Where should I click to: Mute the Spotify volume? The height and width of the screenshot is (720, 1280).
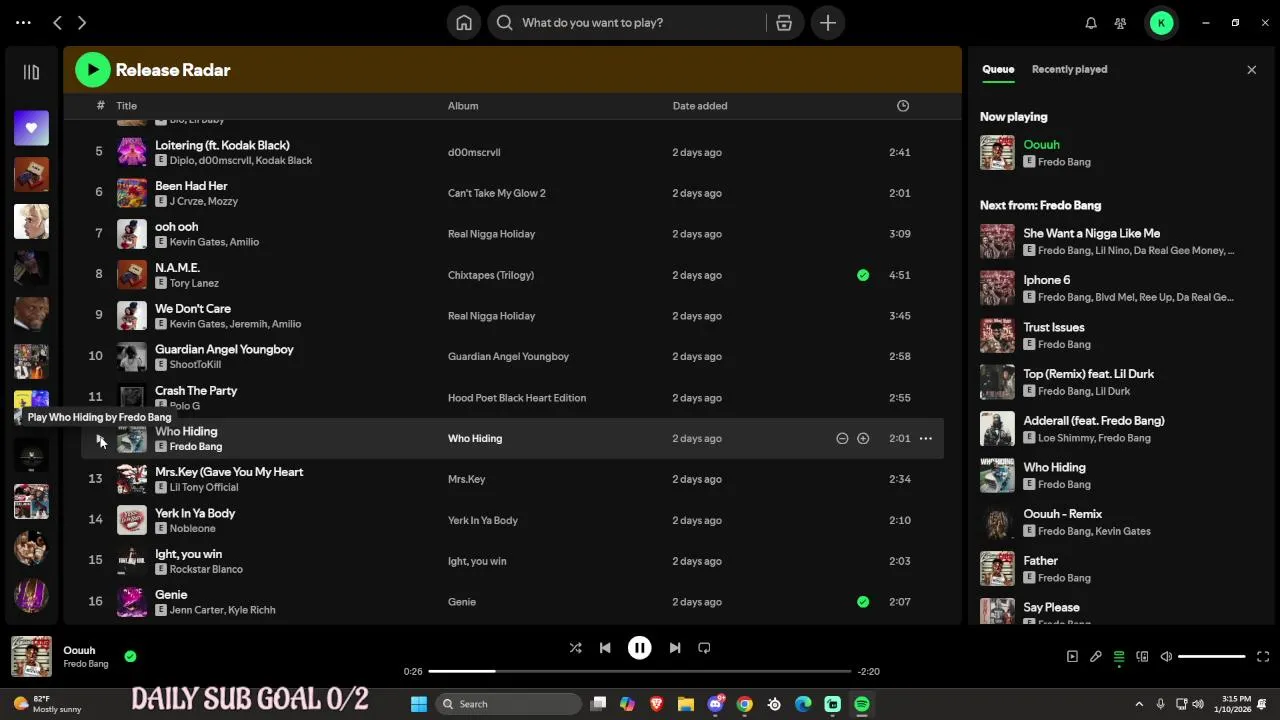click(1166, 657)
